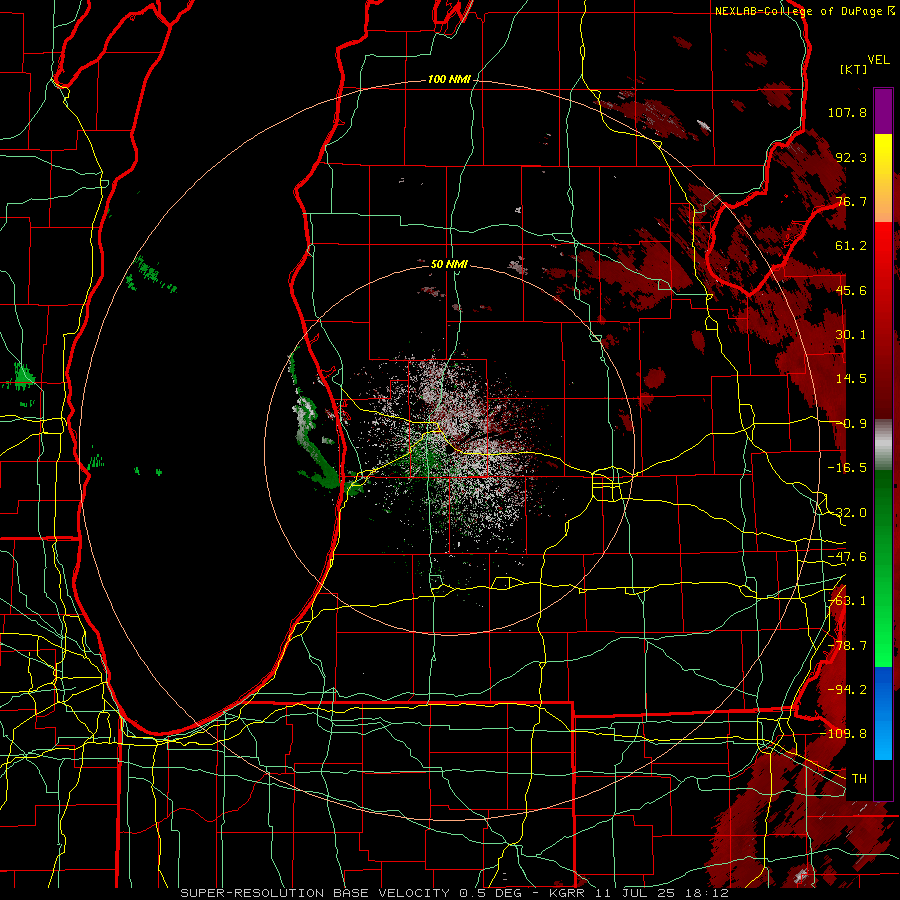This screenshot has width=900, height=900.
Task: Click the 107.8 legend value
Action: [847, 112]
